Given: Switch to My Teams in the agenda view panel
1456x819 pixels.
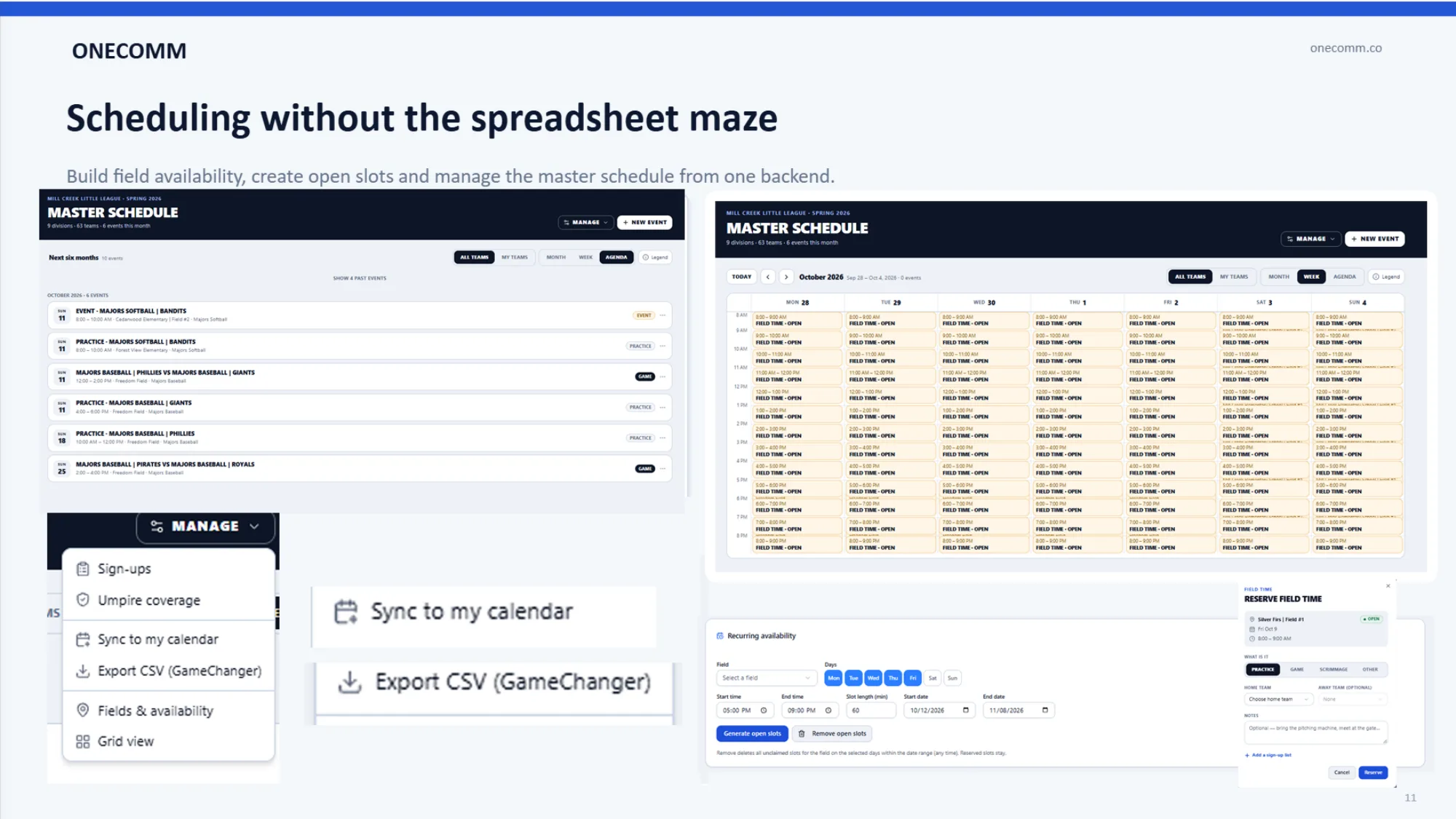Looking at the screenshot, I should 515,257.
